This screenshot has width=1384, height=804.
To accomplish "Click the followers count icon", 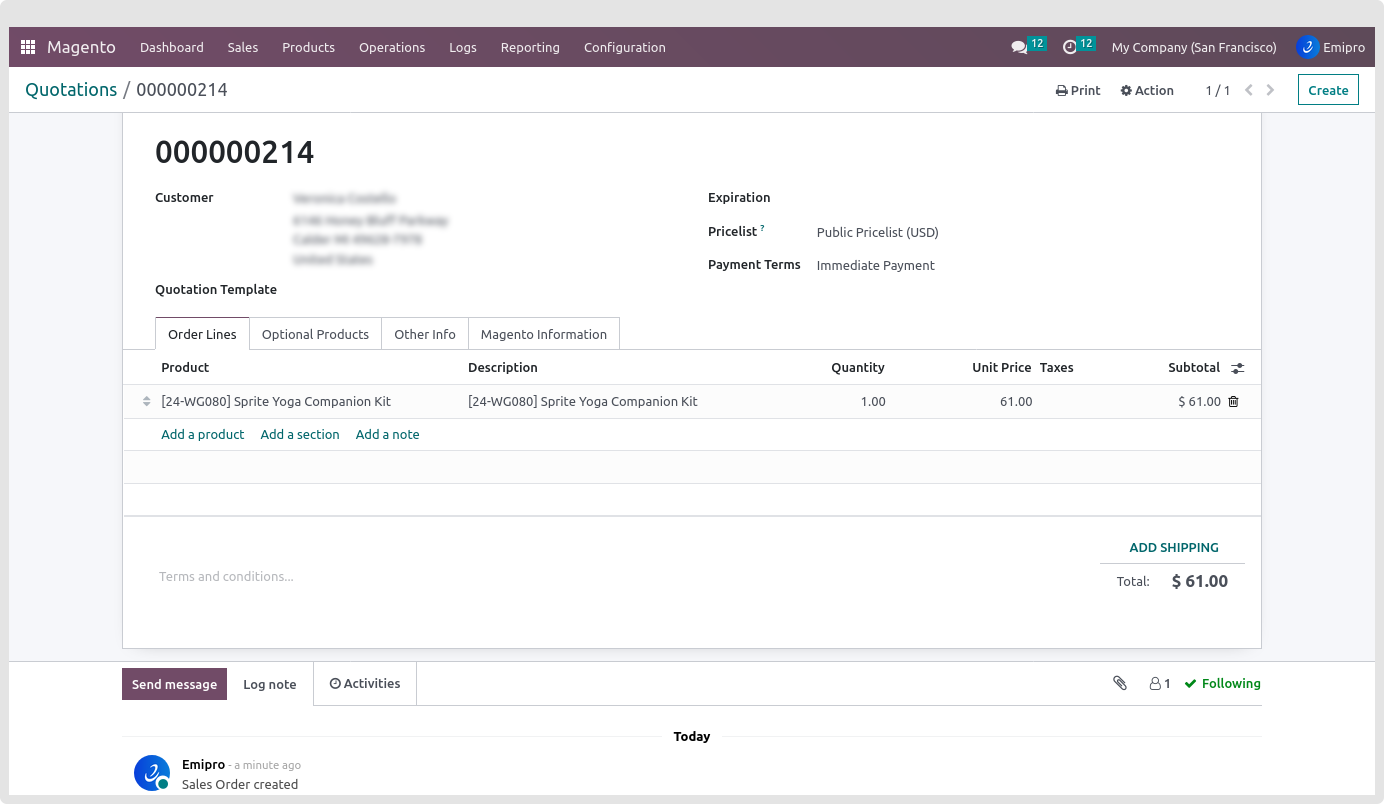I will click(x=1159, y=684).
